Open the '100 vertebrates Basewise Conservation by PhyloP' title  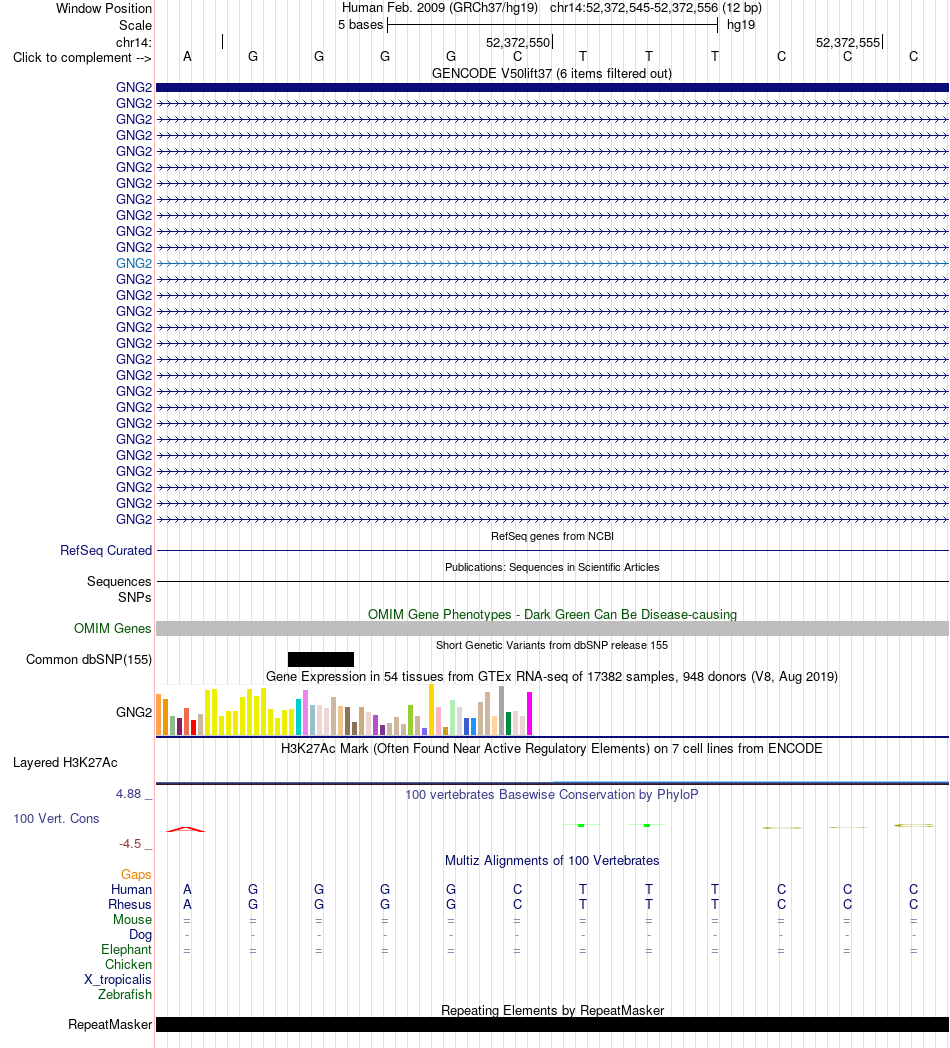point(552,795)
